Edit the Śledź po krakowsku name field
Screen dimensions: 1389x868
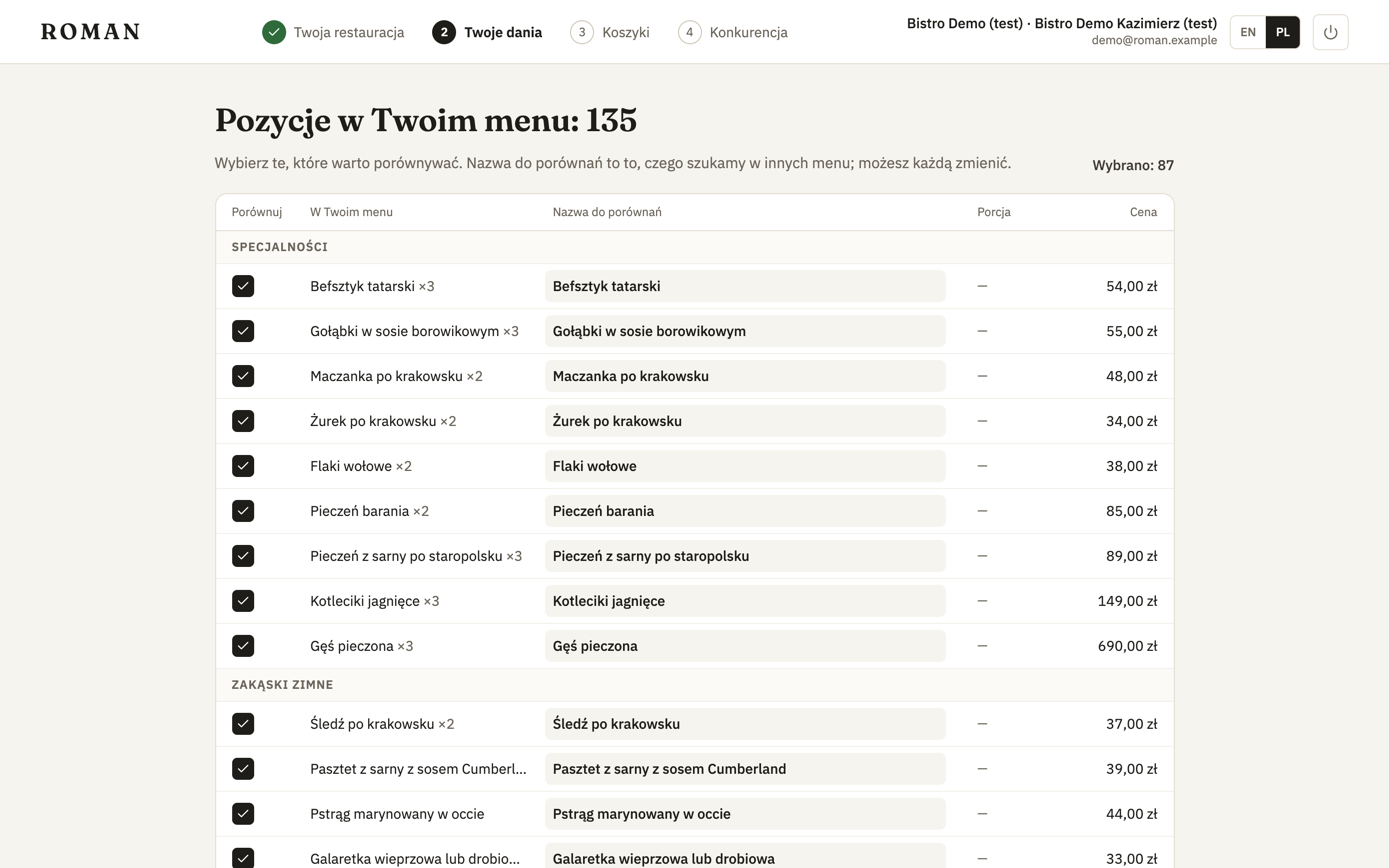pyautogui.click(x=745, y=724)
